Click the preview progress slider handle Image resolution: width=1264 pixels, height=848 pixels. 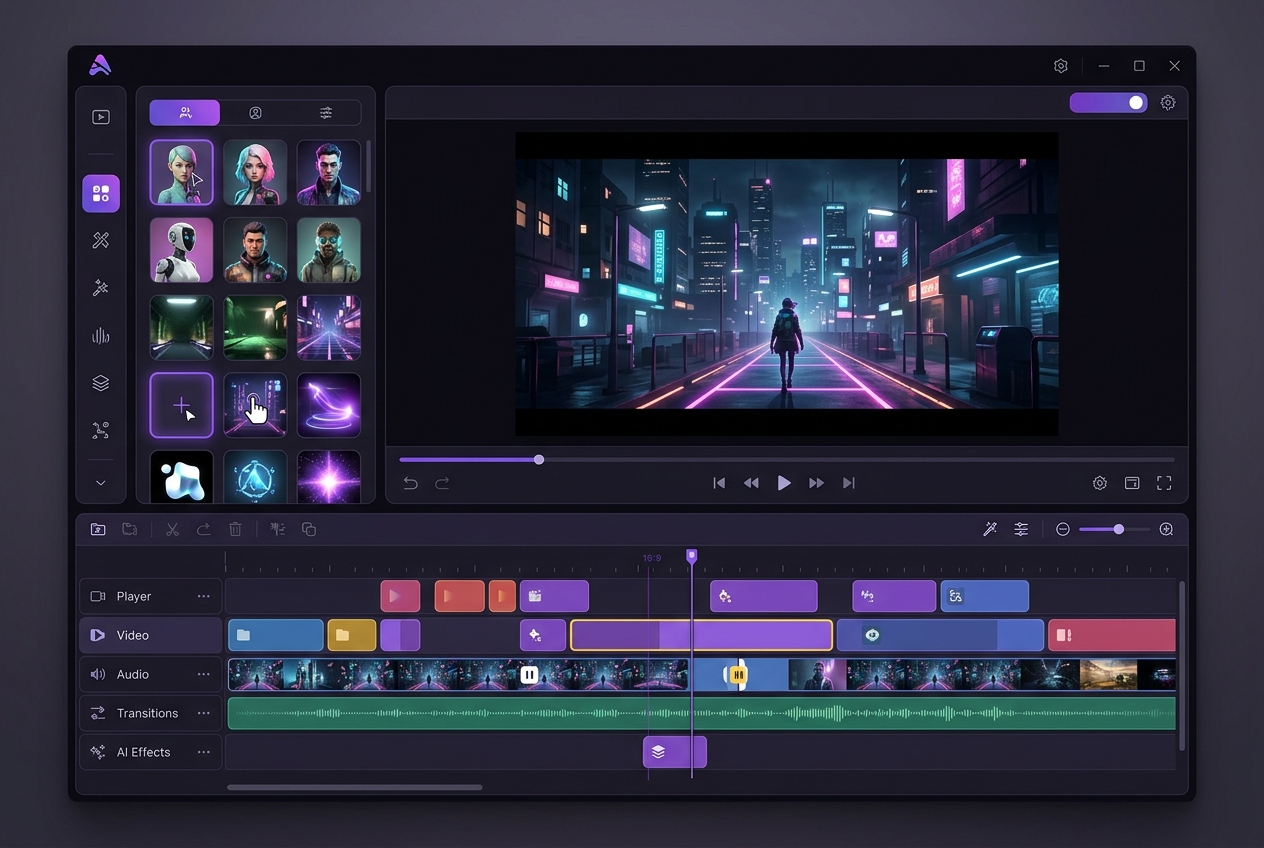pos(539,460)
